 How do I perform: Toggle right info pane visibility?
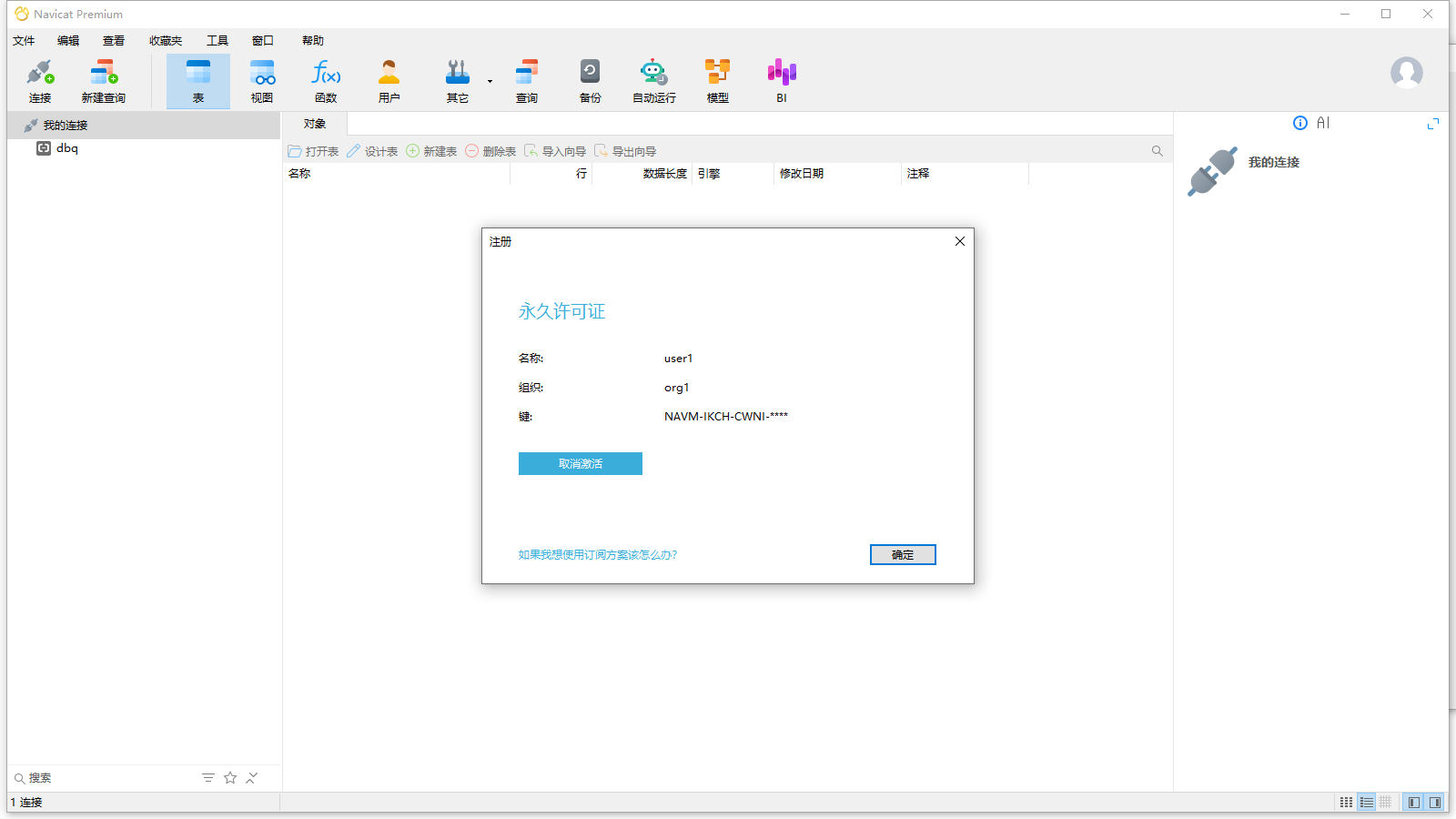pos(1435,803)
